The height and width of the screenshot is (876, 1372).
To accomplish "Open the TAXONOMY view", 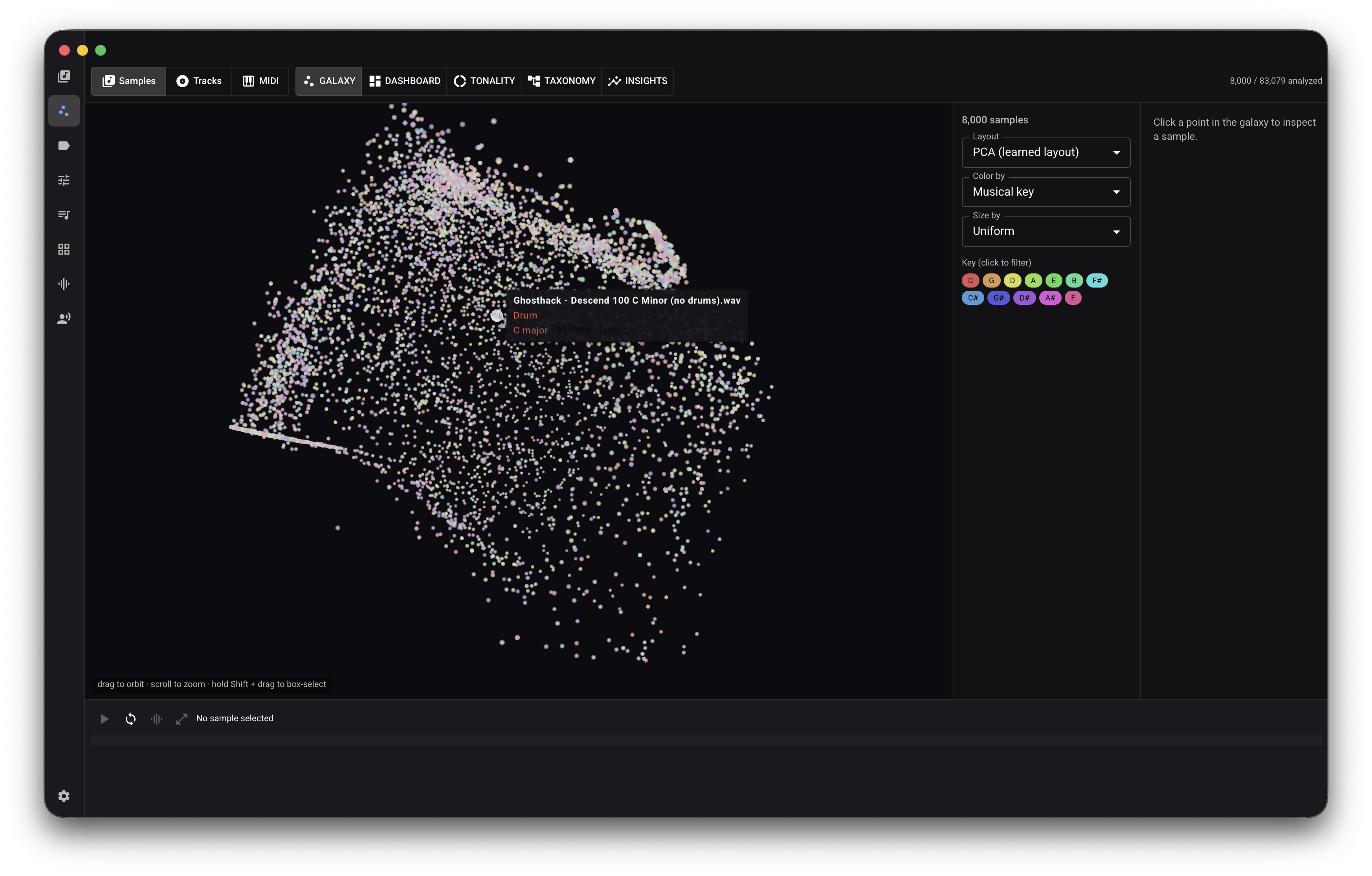I will coord(561,81).
